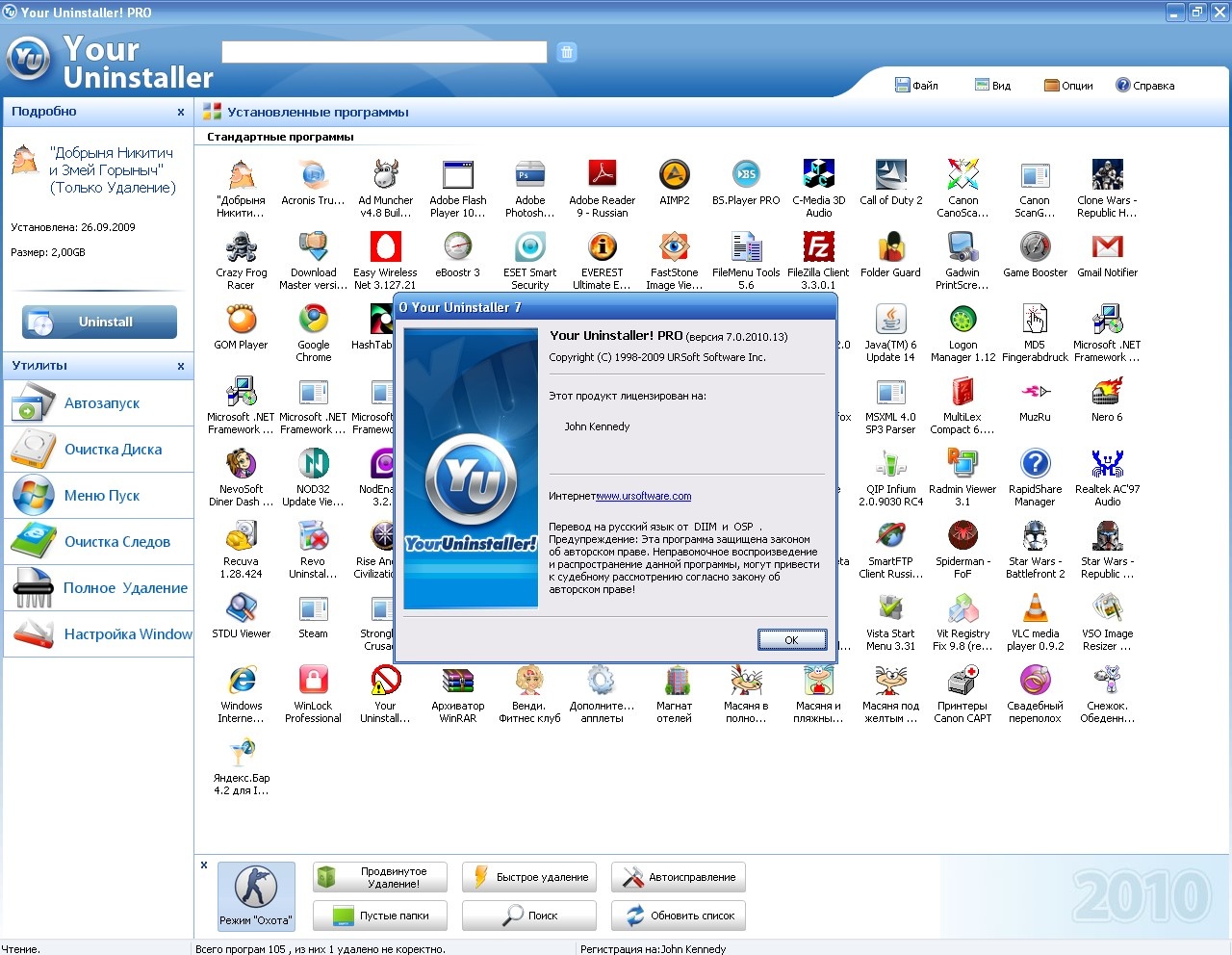
Task: Open the Очистка Следов utility
Action: tap(98, 542)
